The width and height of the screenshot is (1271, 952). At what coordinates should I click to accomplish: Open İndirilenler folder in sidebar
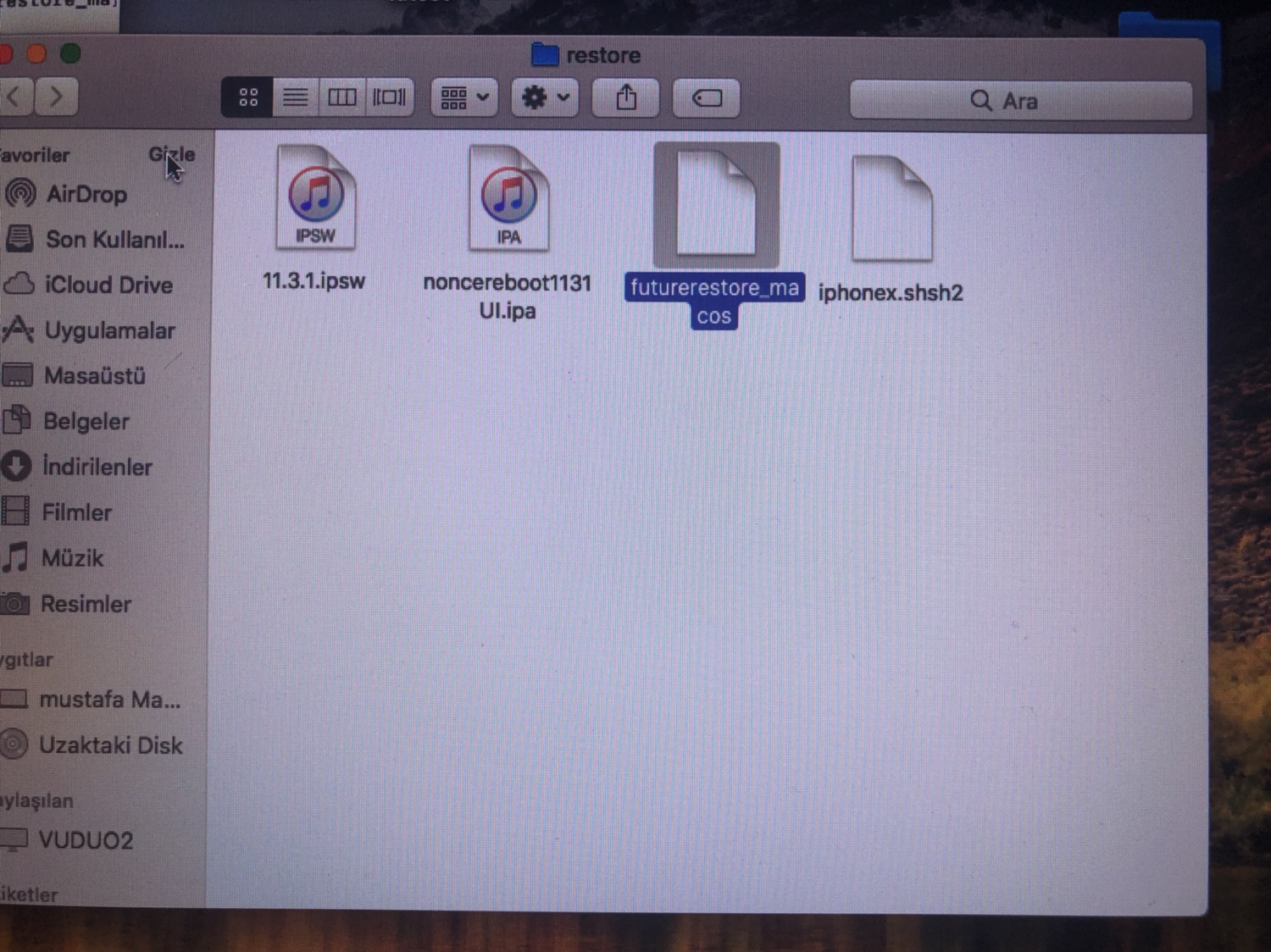pyautogui.click(x=97, y=467)
